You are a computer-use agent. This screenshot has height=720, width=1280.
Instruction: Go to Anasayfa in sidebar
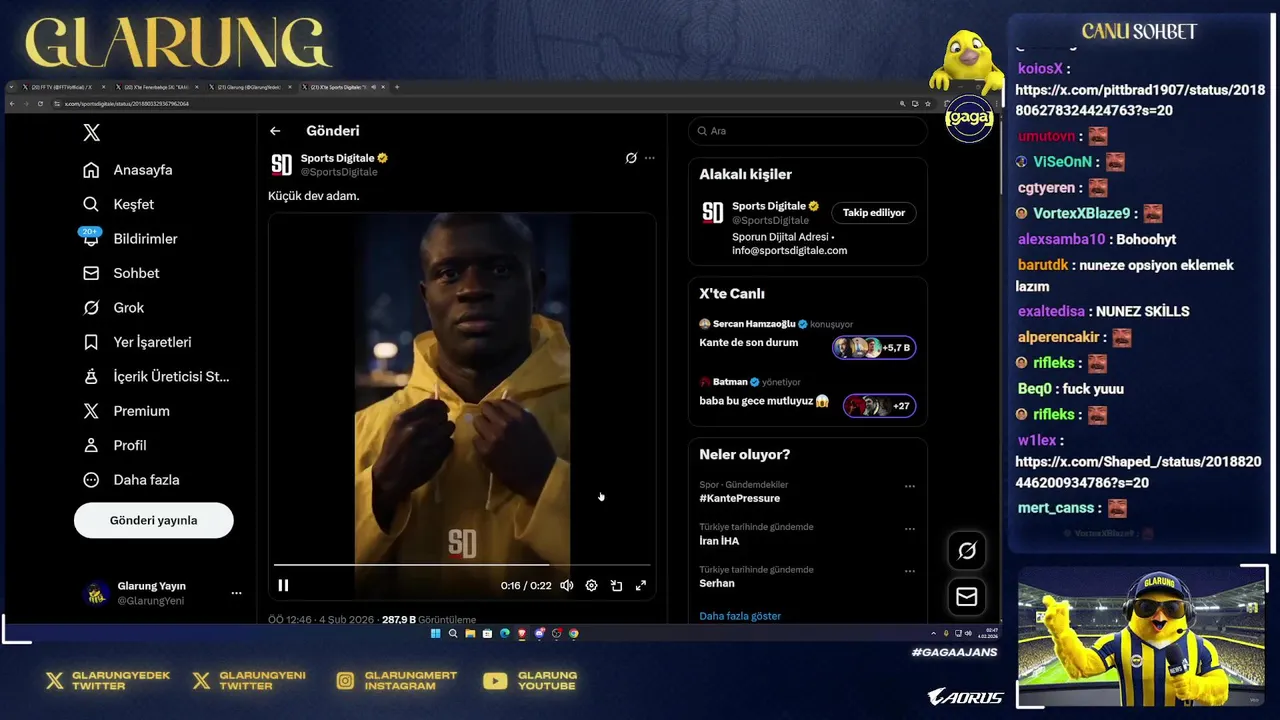point(128,170)
